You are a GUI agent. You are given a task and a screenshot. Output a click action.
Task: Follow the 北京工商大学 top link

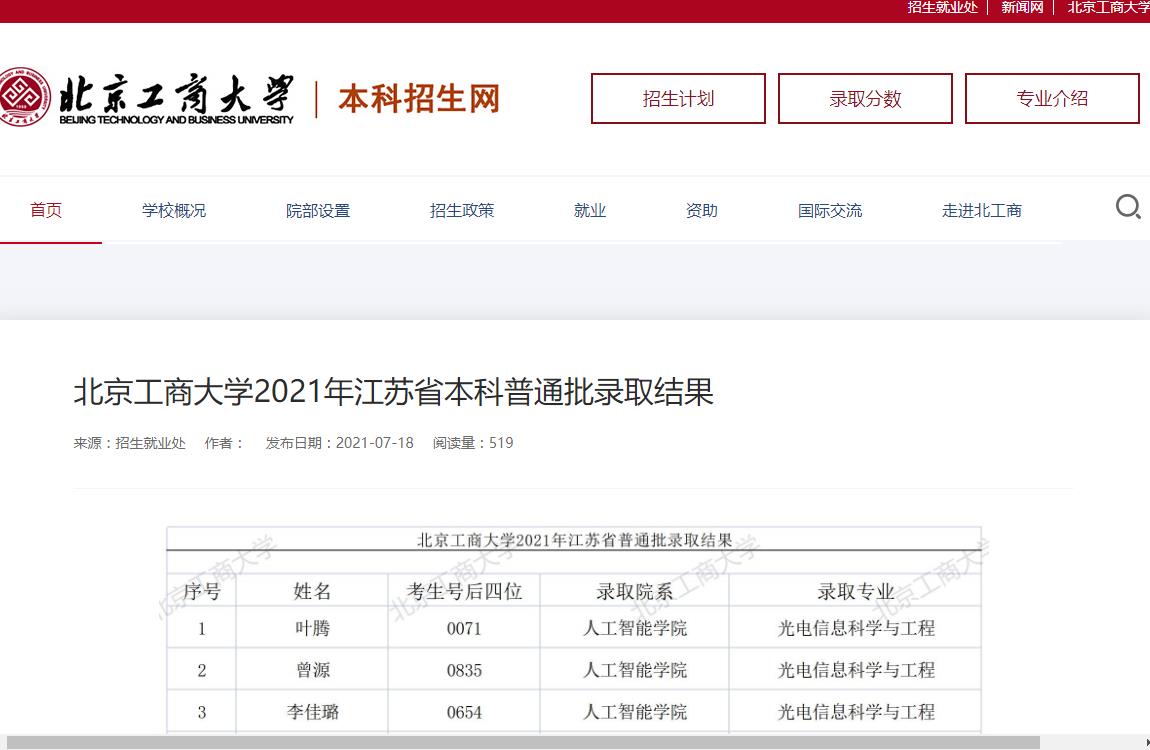coord(1108,7)
